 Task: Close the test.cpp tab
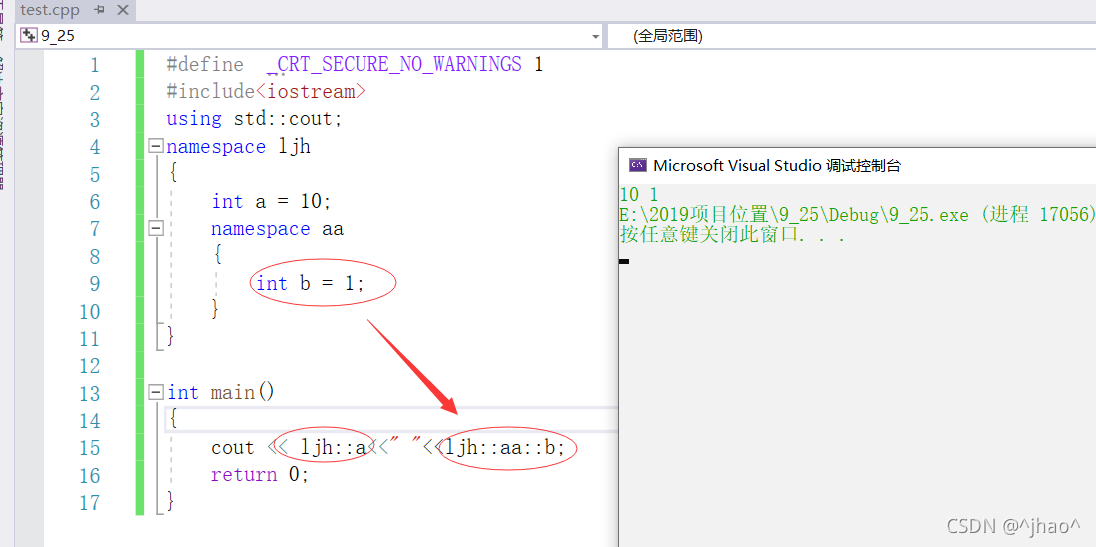tap(123, 10)
